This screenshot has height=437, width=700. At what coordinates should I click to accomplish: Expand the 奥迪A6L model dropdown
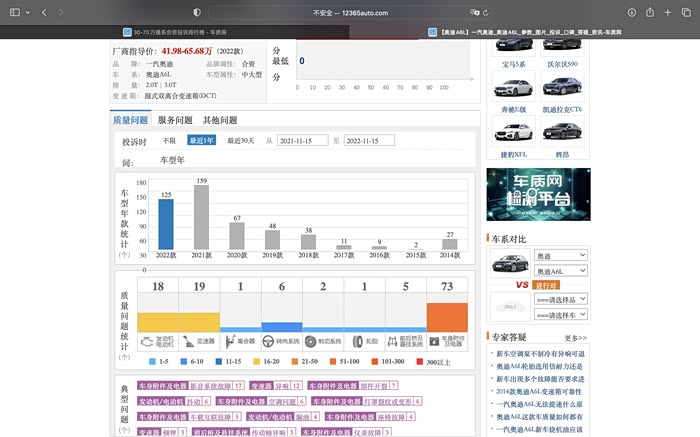[x=559, y=271]
